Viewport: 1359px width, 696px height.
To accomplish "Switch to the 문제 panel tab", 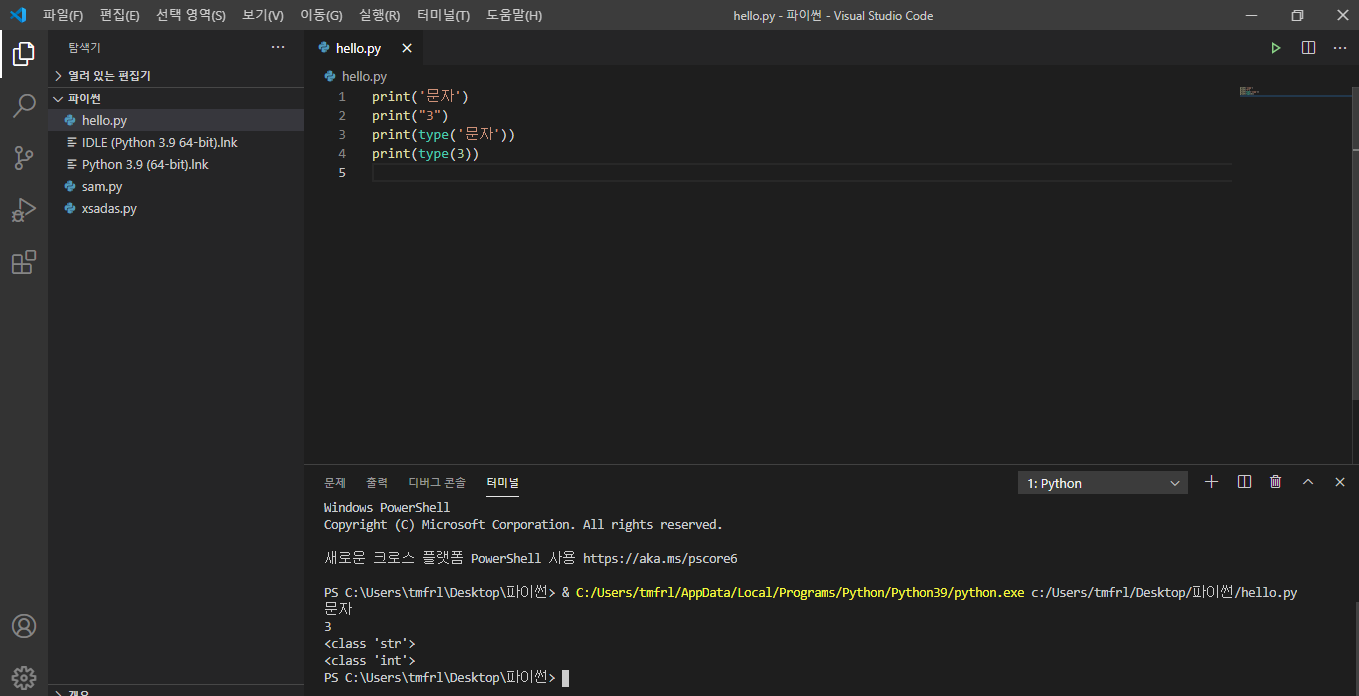I will tap(334, 482).
